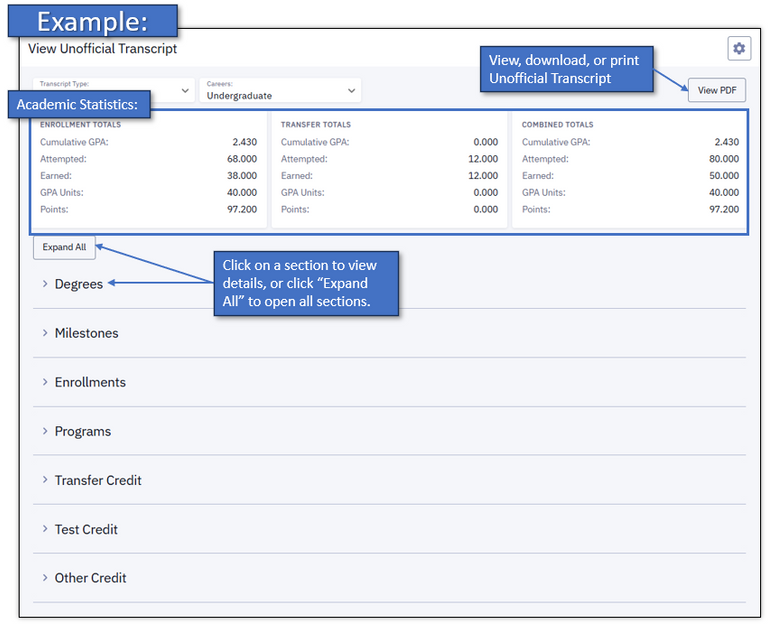Image resolution: width=768 pixels, height=624 pixels.
Task: Click the Transfer Credit section title
Action: tap(98, 480)
